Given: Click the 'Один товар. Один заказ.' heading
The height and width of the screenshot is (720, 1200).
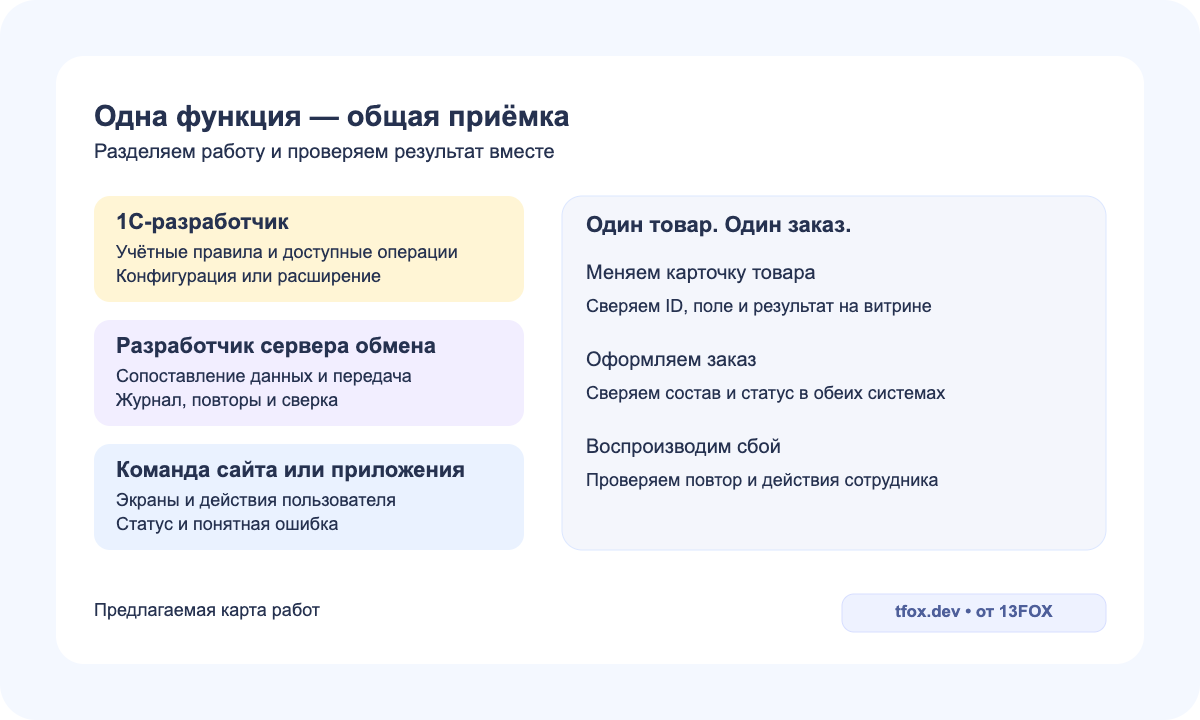Looking at the screenshot, I should point(718,225).
